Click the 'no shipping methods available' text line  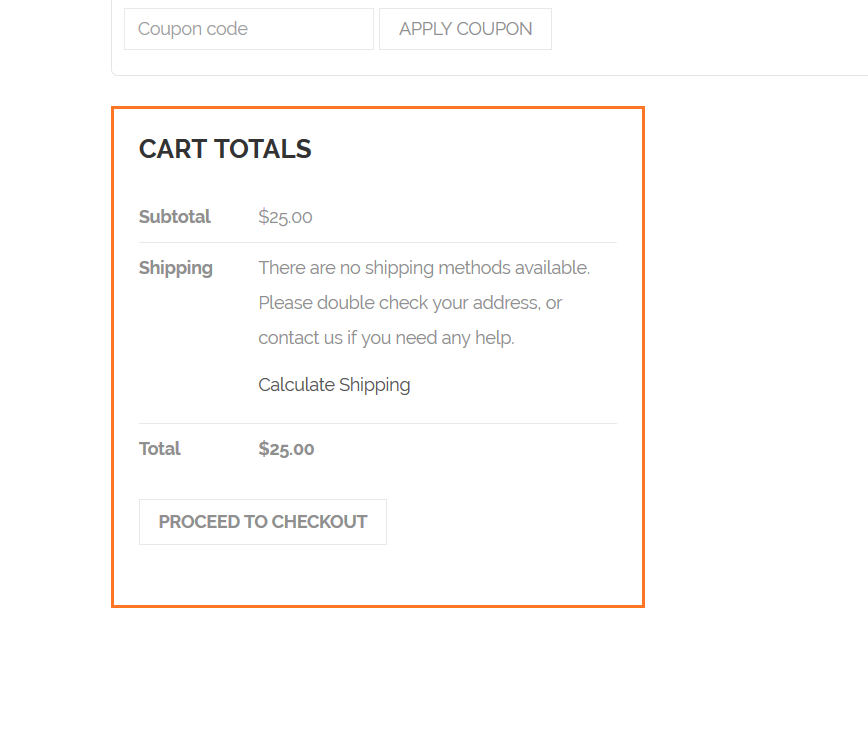coord(424,268)
